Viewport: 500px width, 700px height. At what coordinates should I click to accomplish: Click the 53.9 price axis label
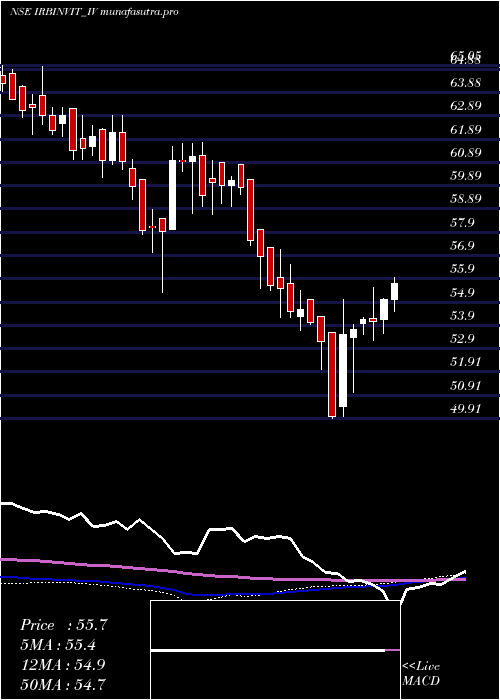[462, 316]
